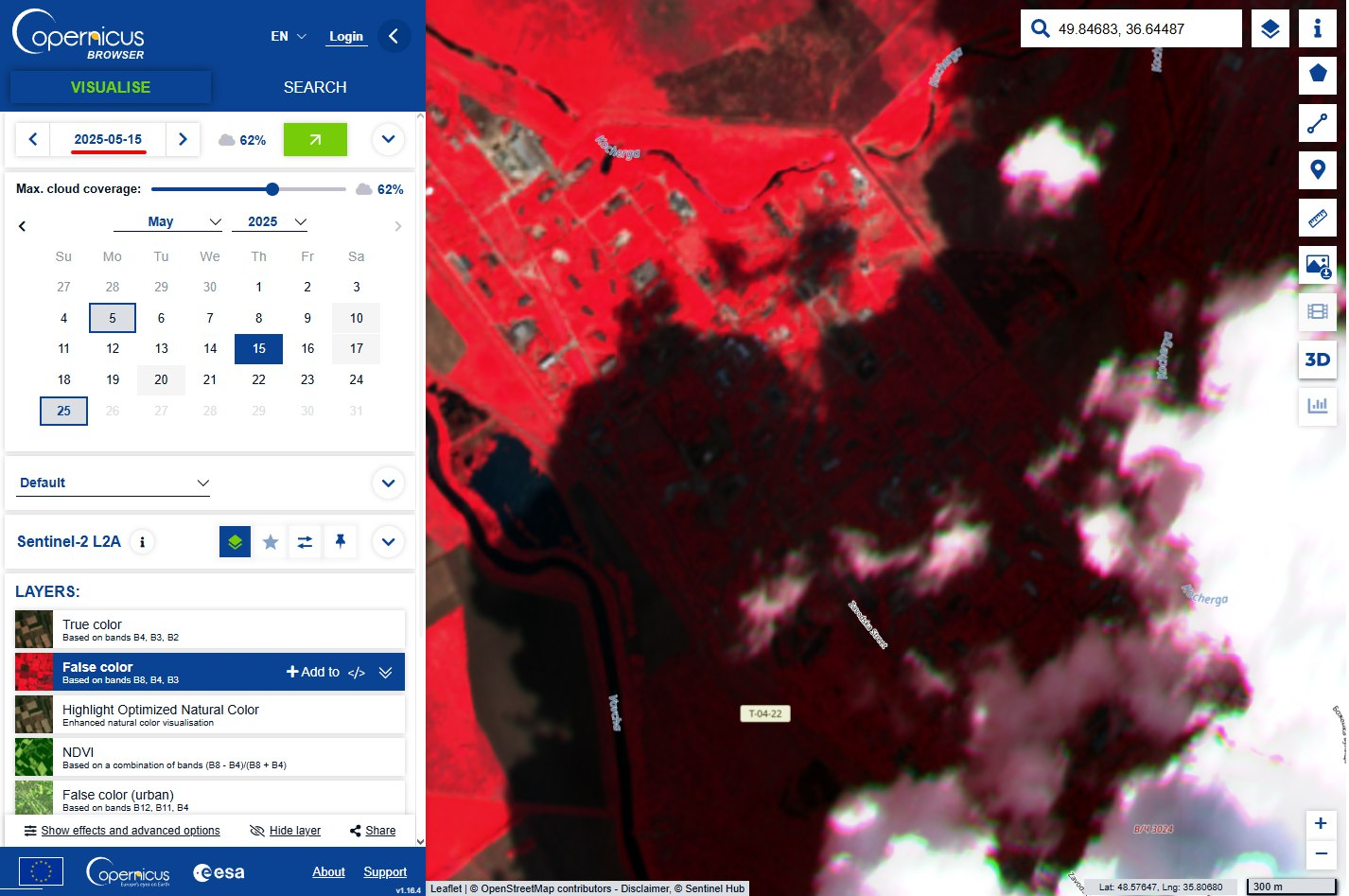
Task: Zoom out the map with minus button
Action: 1321,853
